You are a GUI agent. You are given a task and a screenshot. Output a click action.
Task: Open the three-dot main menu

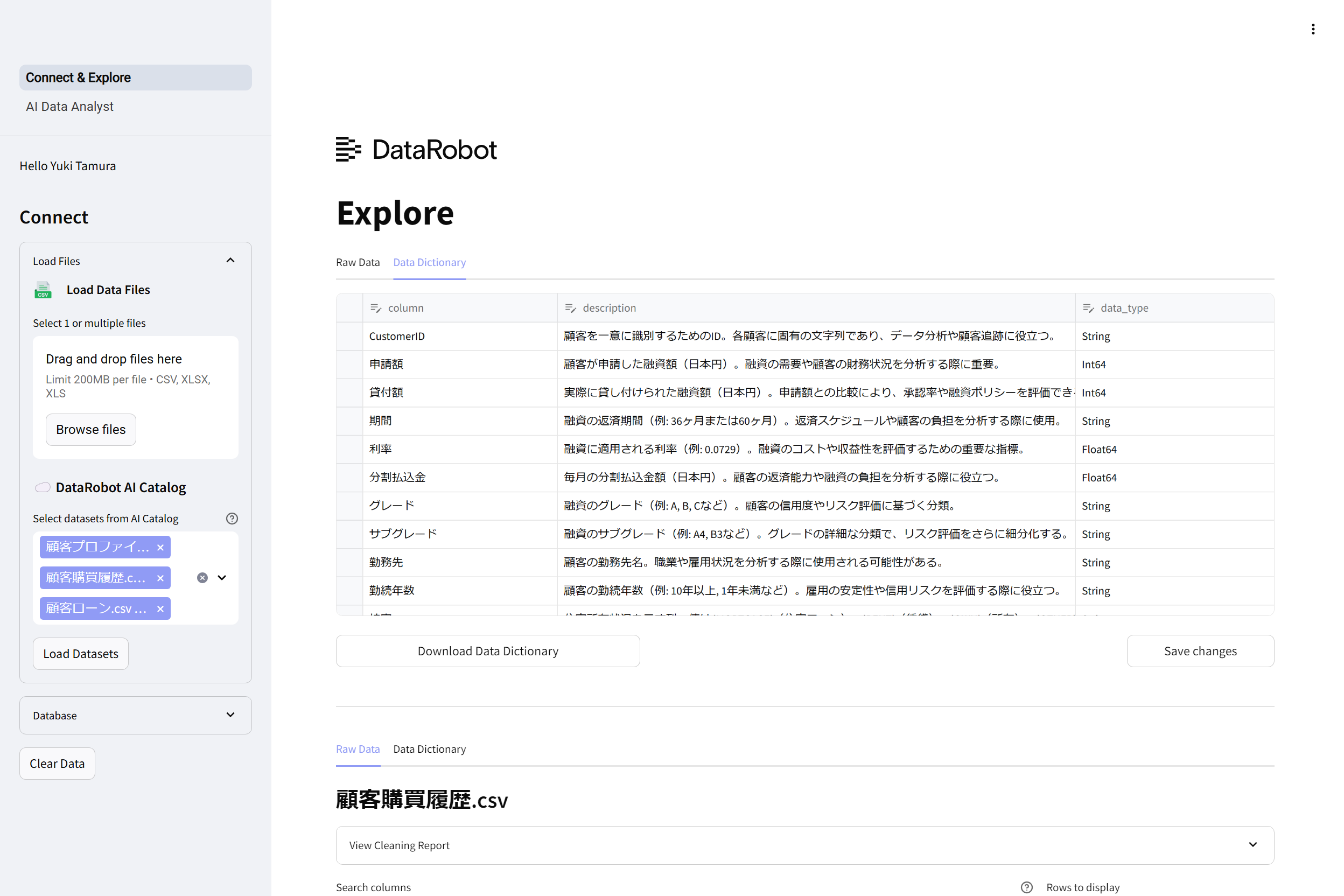click(1313, 29)
